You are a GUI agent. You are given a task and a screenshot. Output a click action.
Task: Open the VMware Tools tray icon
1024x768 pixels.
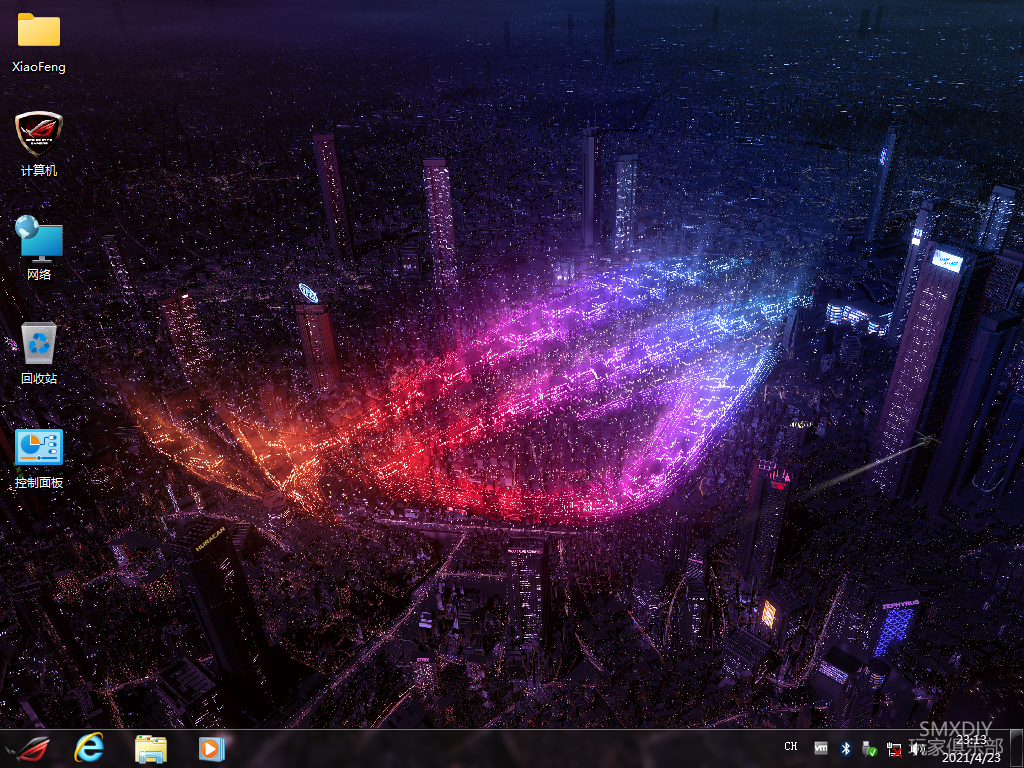pyautogui.click(x=821, y=748)
